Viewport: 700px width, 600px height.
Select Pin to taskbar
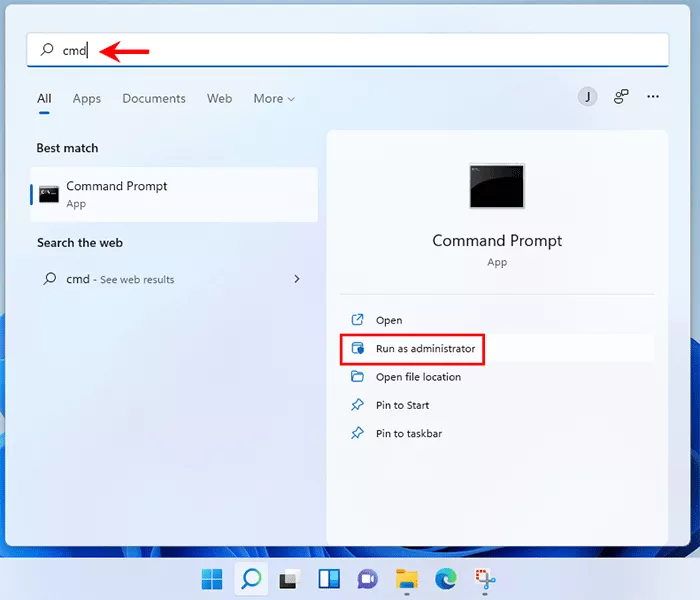tap(497, 433)
